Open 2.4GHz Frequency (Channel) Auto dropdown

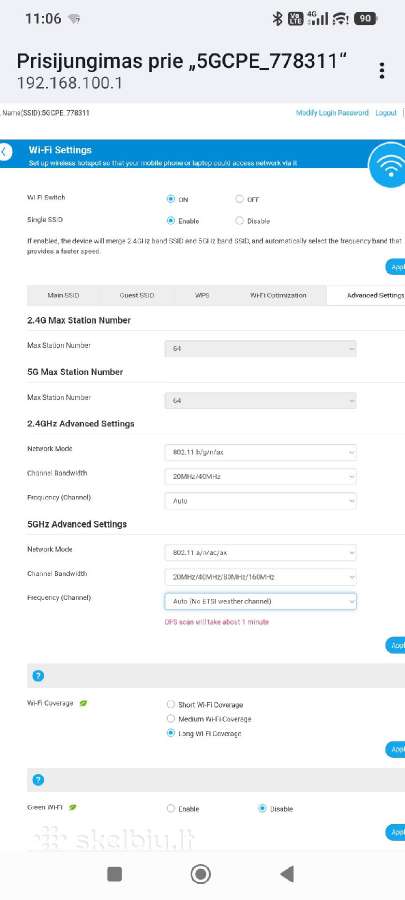tap(260, 501)
